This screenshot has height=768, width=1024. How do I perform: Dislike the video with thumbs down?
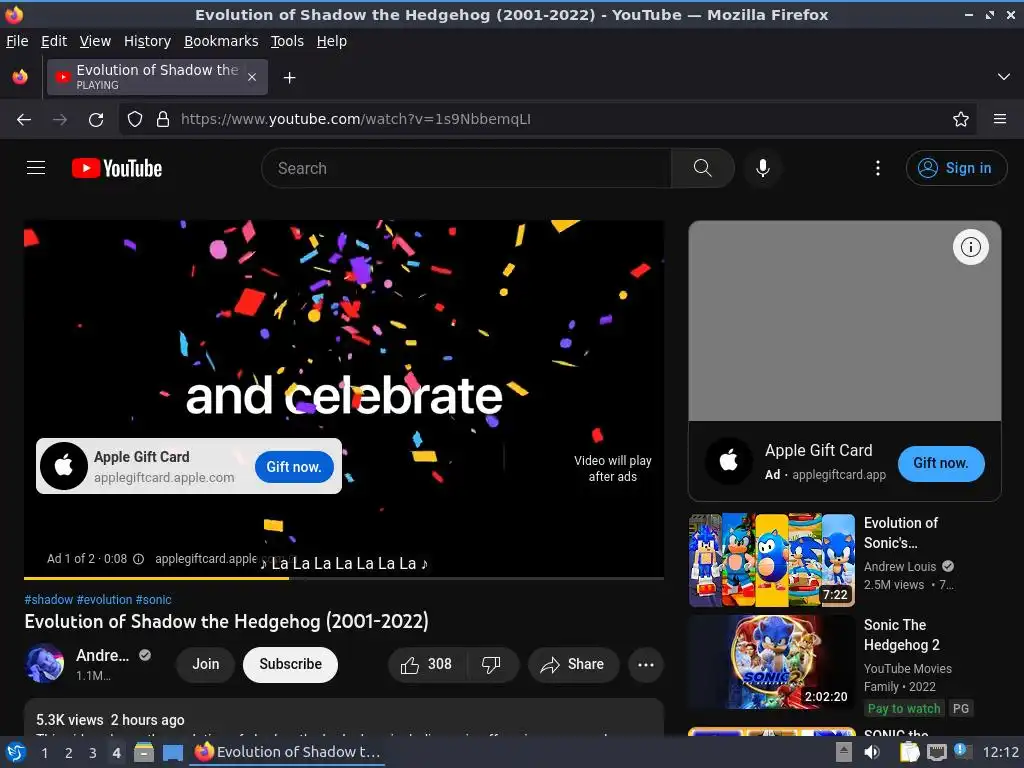tap(492, 665)
